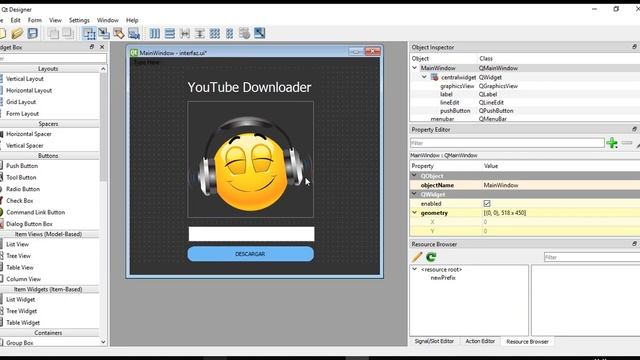The height and width of the screenshot is (360, 640).
Task: Select the YouTube Downloader label in form
Action: click(249, 87)
